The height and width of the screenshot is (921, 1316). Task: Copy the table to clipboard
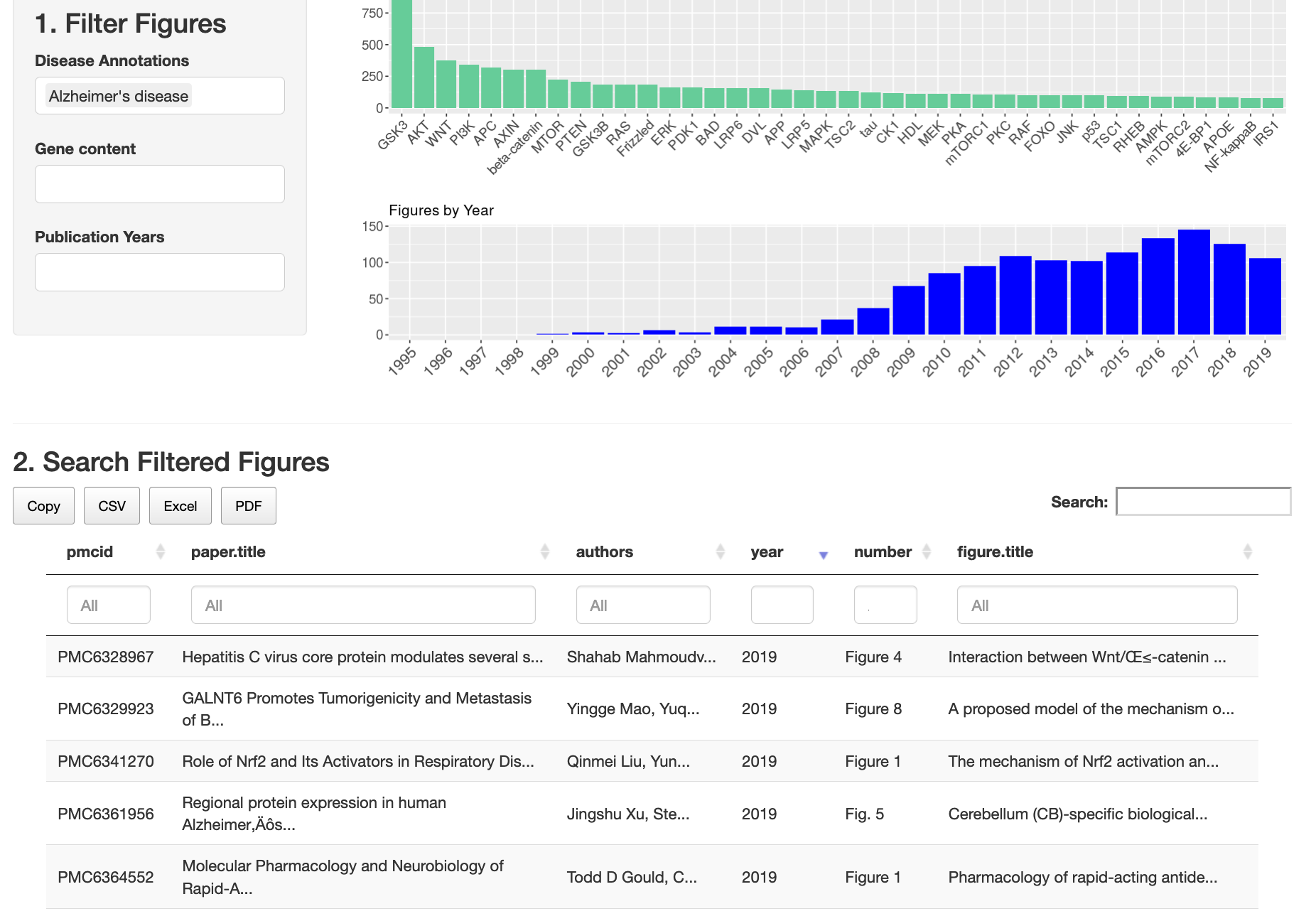43,506
